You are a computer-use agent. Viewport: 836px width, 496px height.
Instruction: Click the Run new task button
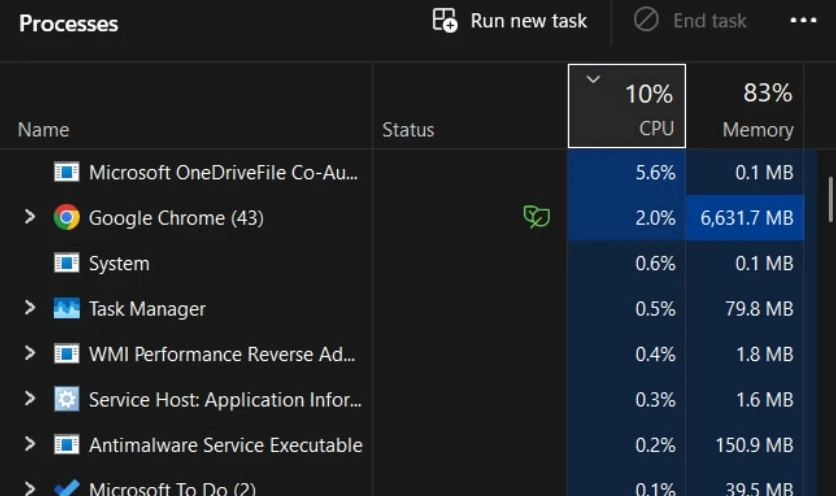pos(510,21)
